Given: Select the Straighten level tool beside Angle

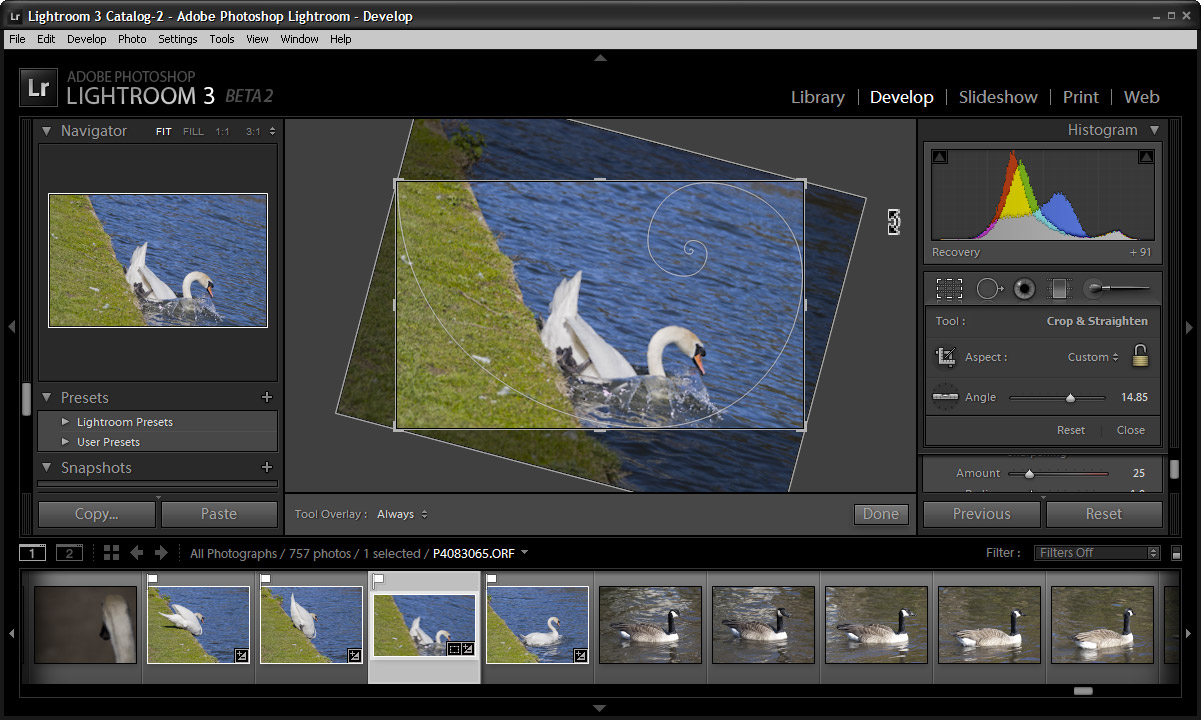Looking at the screenshot, I should pos(945,397).
